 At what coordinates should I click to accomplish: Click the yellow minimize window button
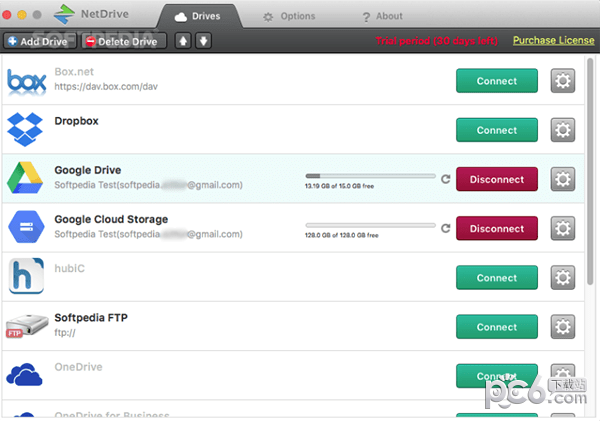(22, 15)
